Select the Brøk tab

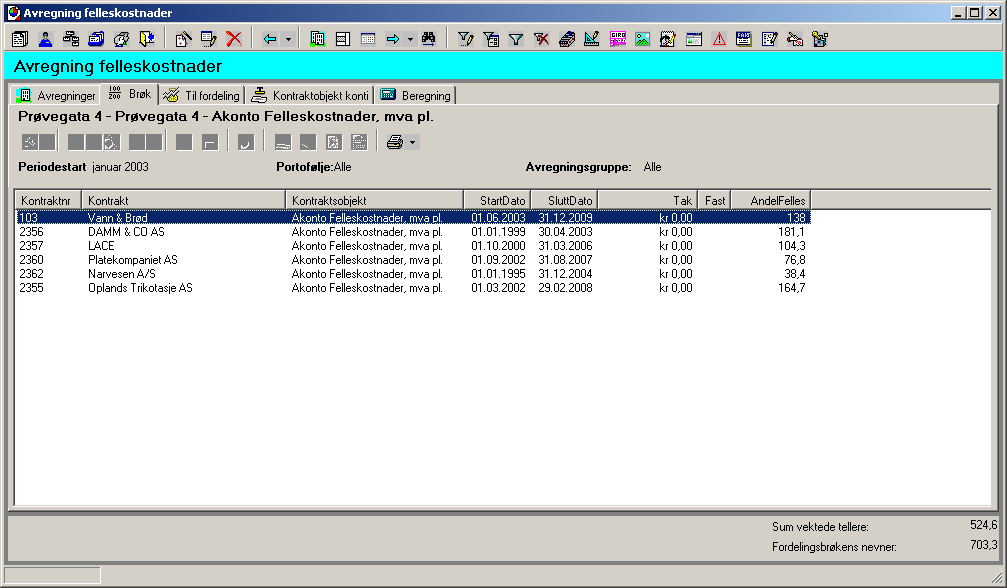pyautogui.click(x=130, y=94)
